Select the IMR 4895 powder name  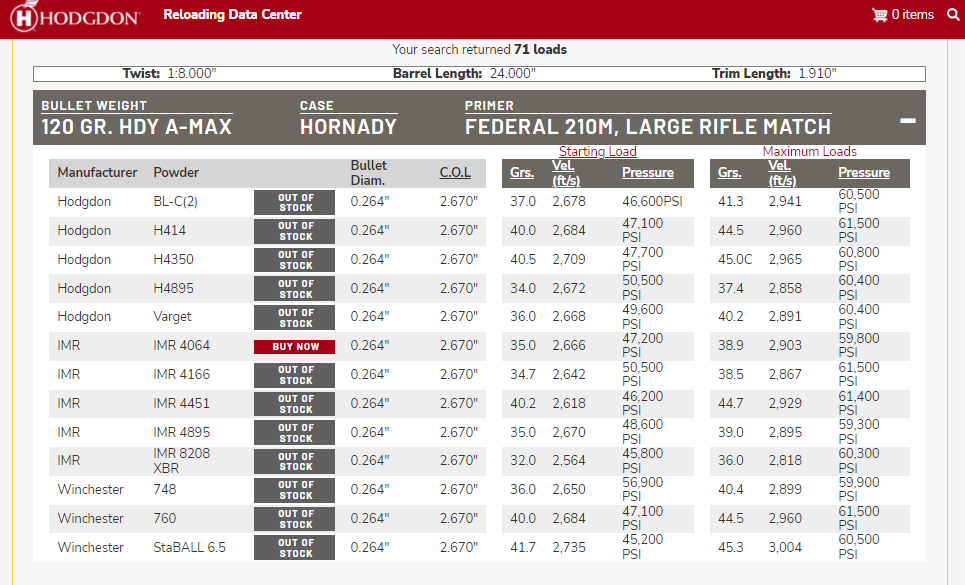(x=182, y=432)
